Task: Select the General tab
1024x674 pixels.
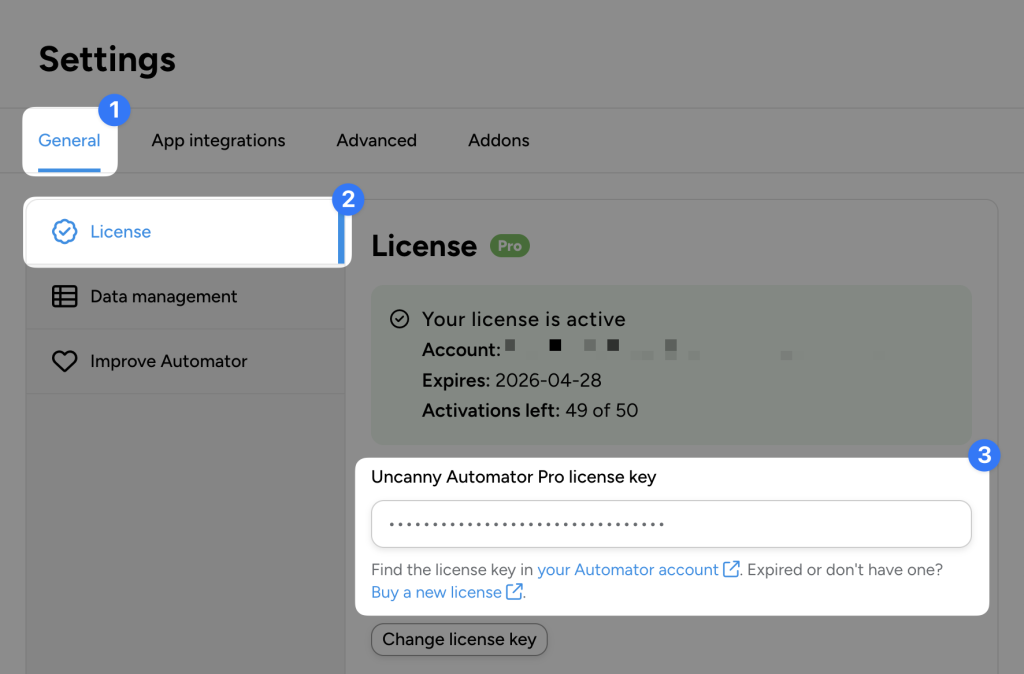Action: click(x=69, y=140)
